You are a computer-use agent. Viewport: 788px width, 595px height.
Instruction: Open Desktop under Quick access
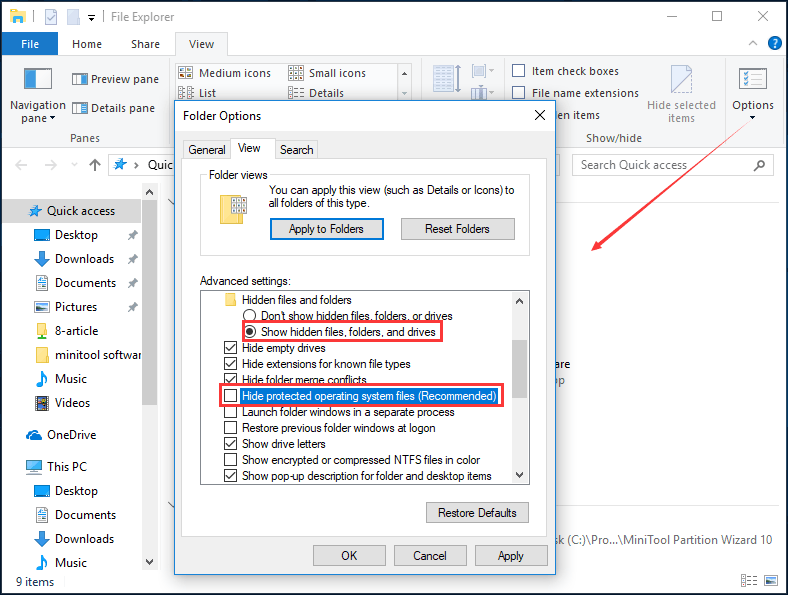coord(76,235)
